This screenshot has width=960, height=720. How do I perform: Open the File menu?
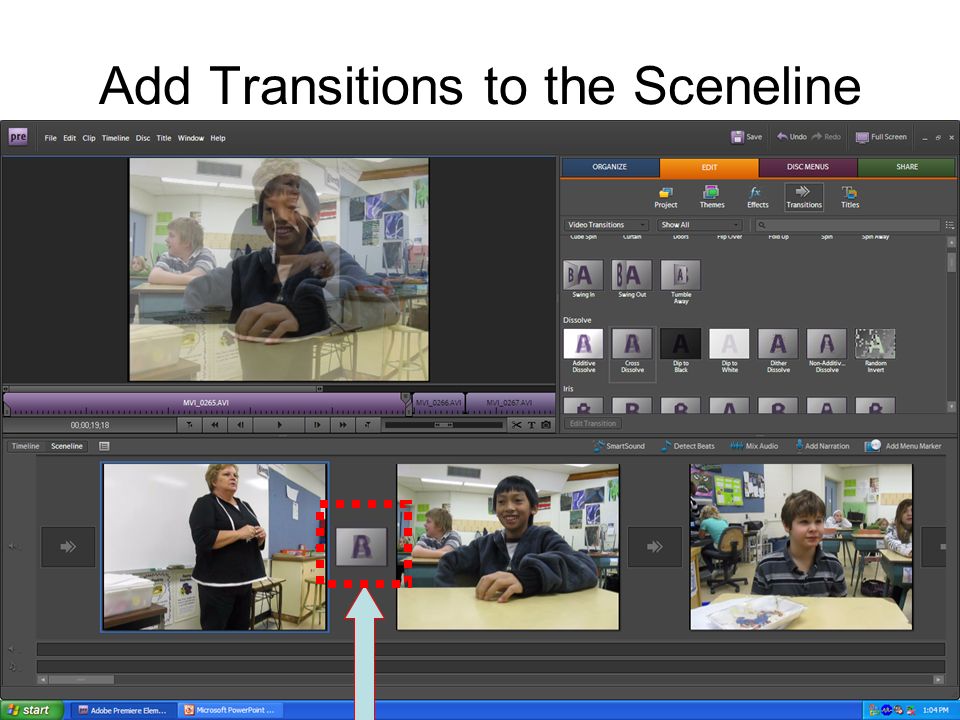click(50, 138)
